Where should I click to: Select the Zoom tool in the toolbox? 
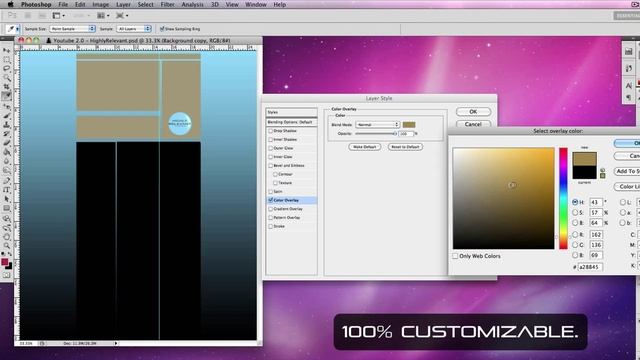click(x=7, y=246)
